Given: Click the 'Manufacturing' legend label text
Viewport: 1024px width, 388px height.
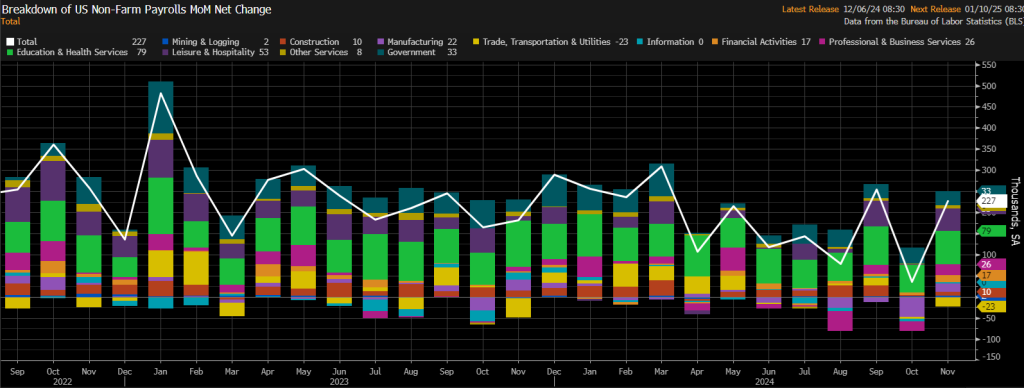Looking at the screenshot, I should (415, 42).
